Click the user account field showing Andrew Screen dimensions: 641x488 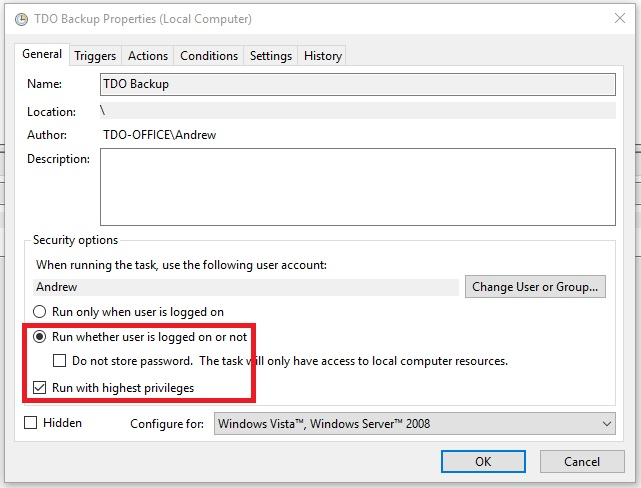pyautogui.click(x=245, y=287)
